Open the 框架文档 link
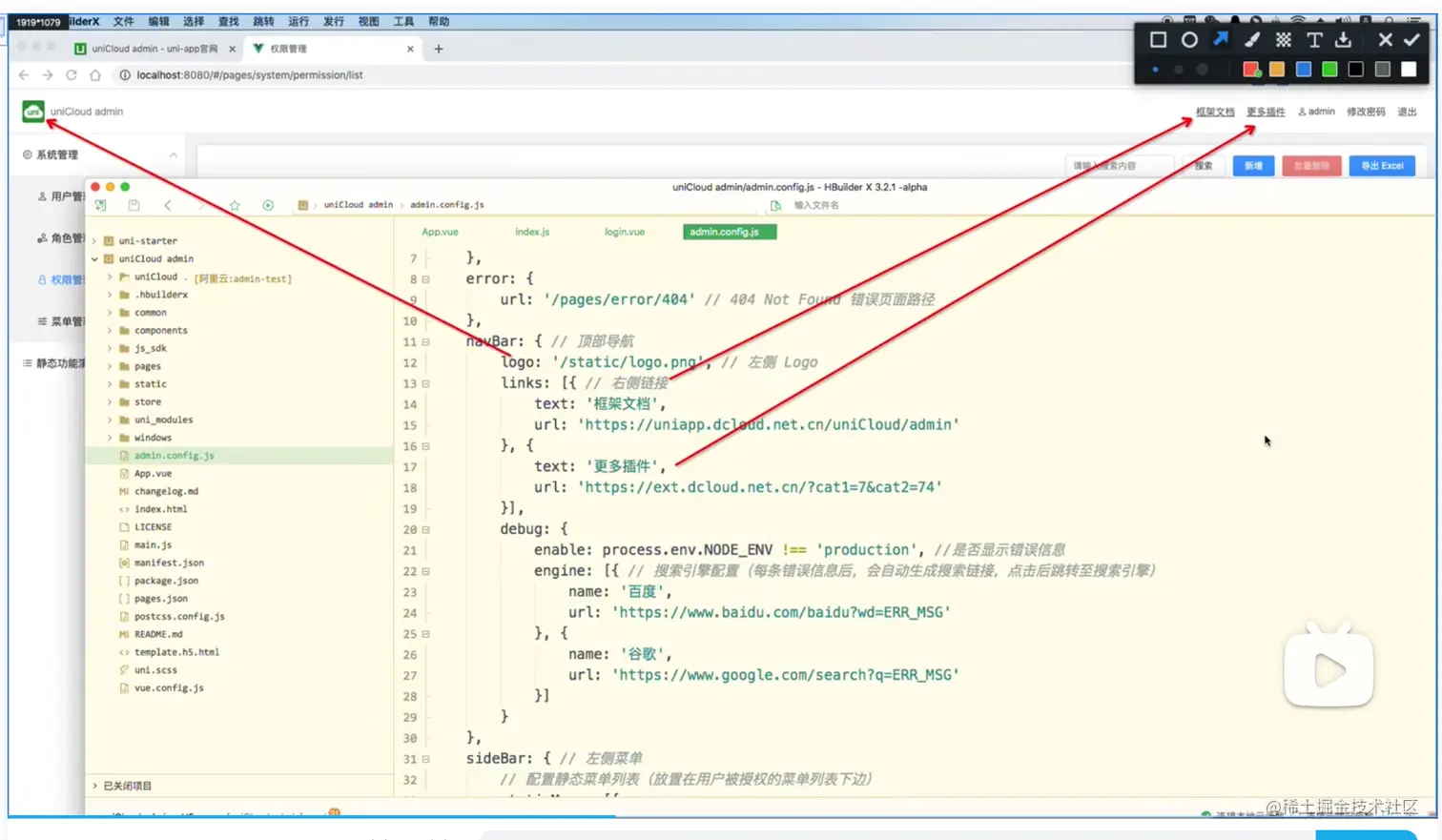 coord(1215,112)
